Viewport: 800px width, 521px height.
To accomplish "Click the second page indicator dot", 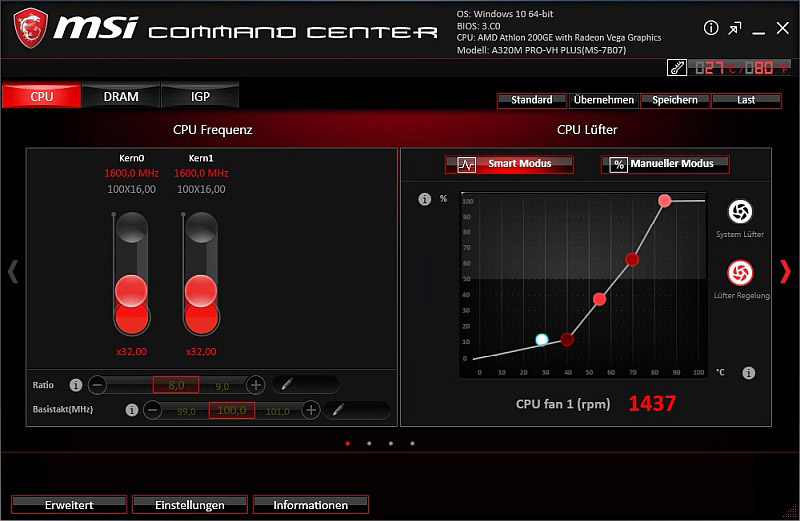I will coord(369,443).
